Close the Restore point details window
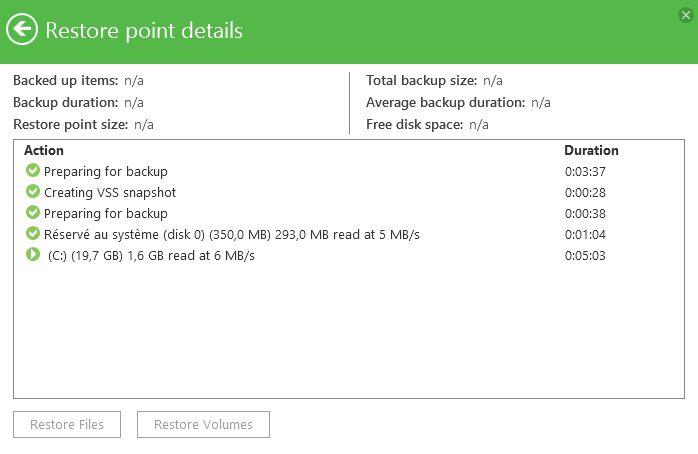The width and height of the screenshot is (698, 454). tap(686, 13)
